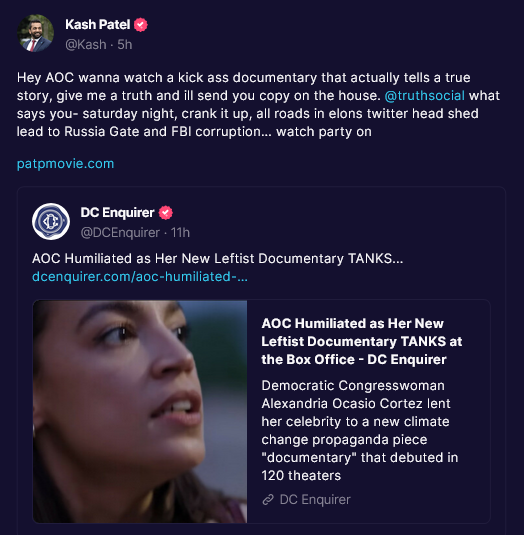
Task: Click Kash Patel's red verified badge
Action: [141, 25]
